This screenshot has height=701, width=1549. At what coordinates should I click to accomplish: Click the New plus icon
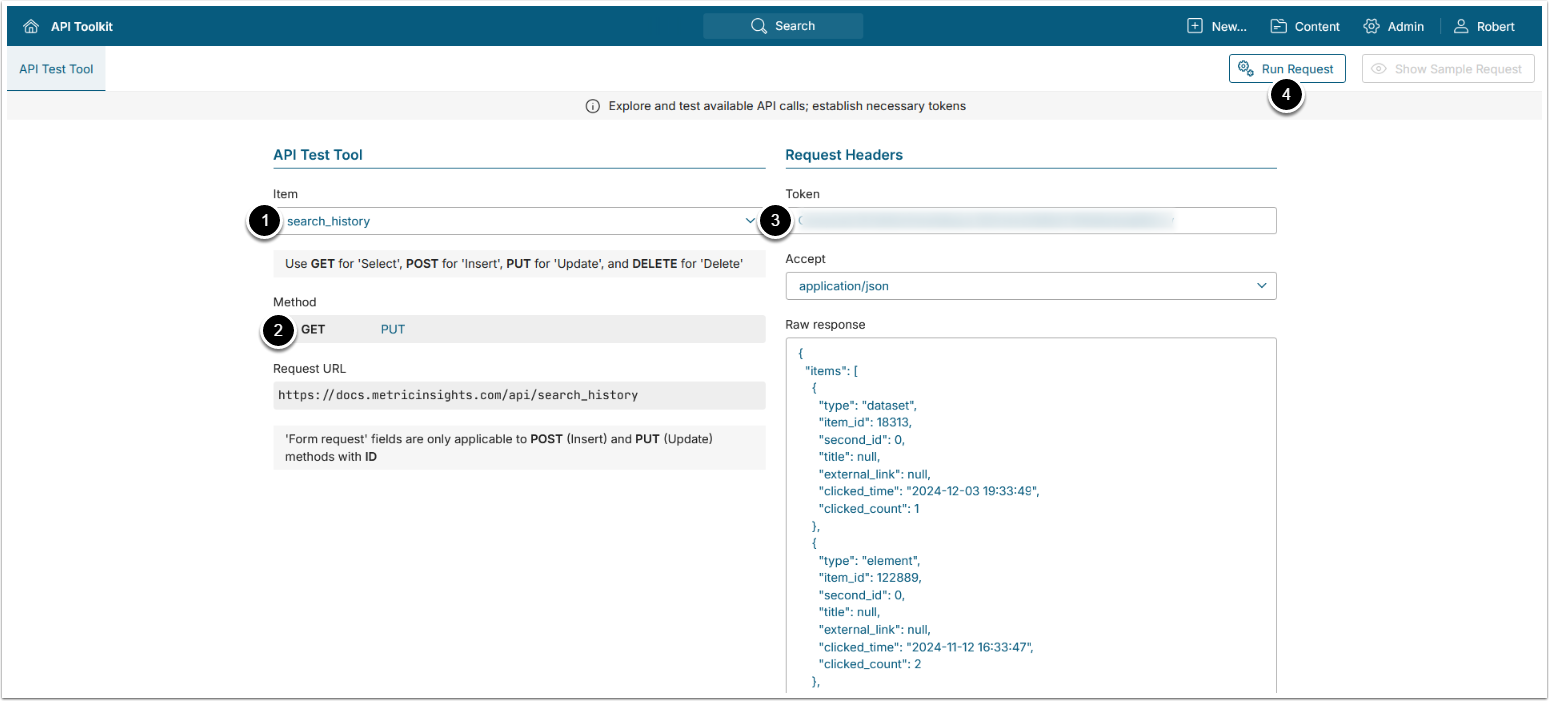tap(1195, 26)
